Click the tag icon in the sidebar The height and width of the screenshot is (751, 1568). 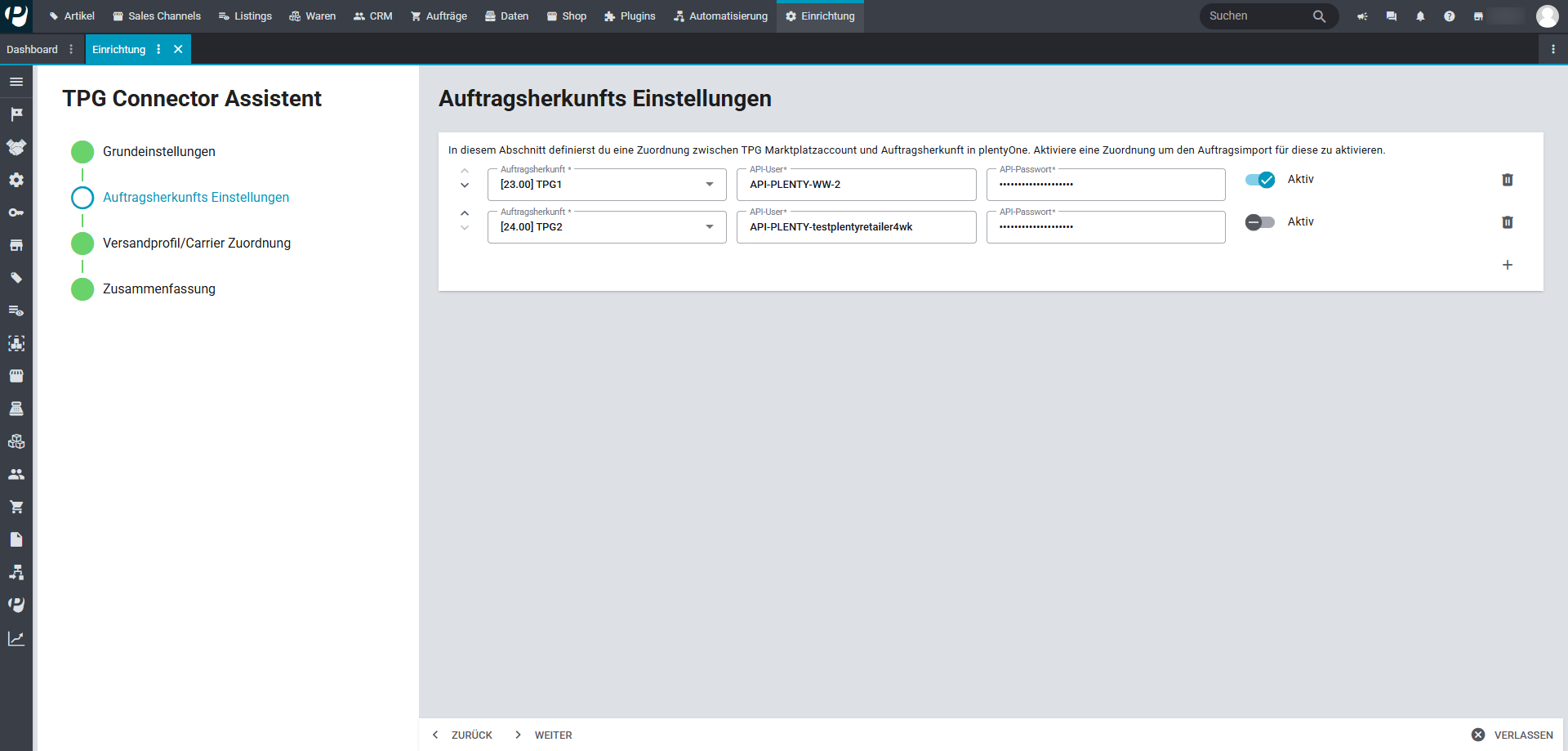tap(16, 278)
